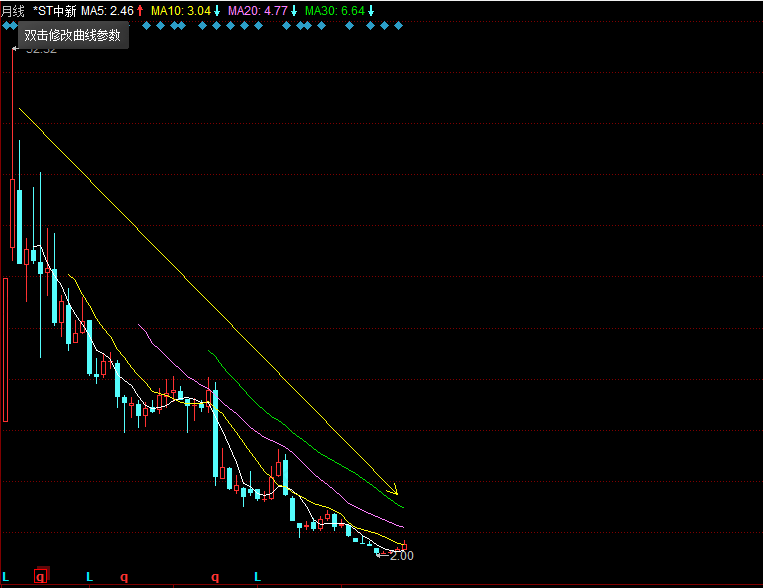763x588 pixels.
Task: Select the MA10: 3.04 indicator label
Action: point(181,11)
